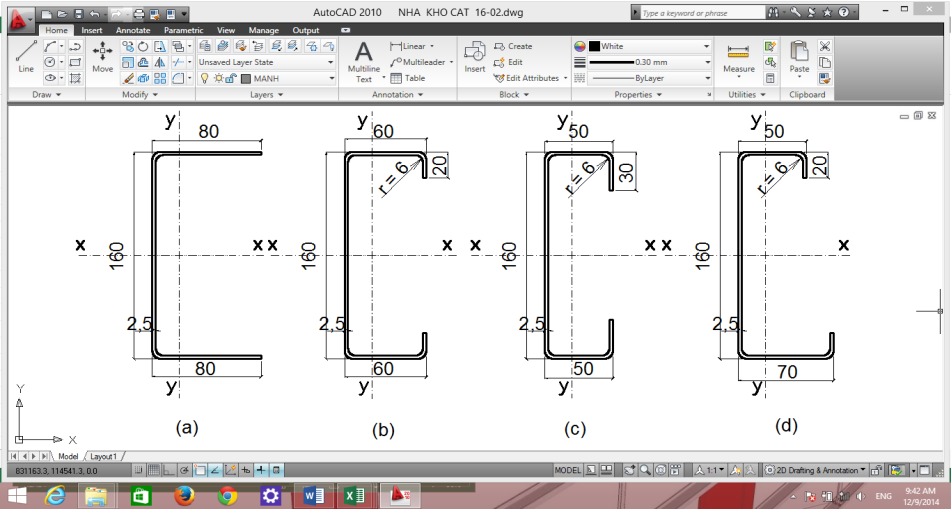Expand the Draw panel
Viewport: 951px width, 509px height.
click(47, 95)
